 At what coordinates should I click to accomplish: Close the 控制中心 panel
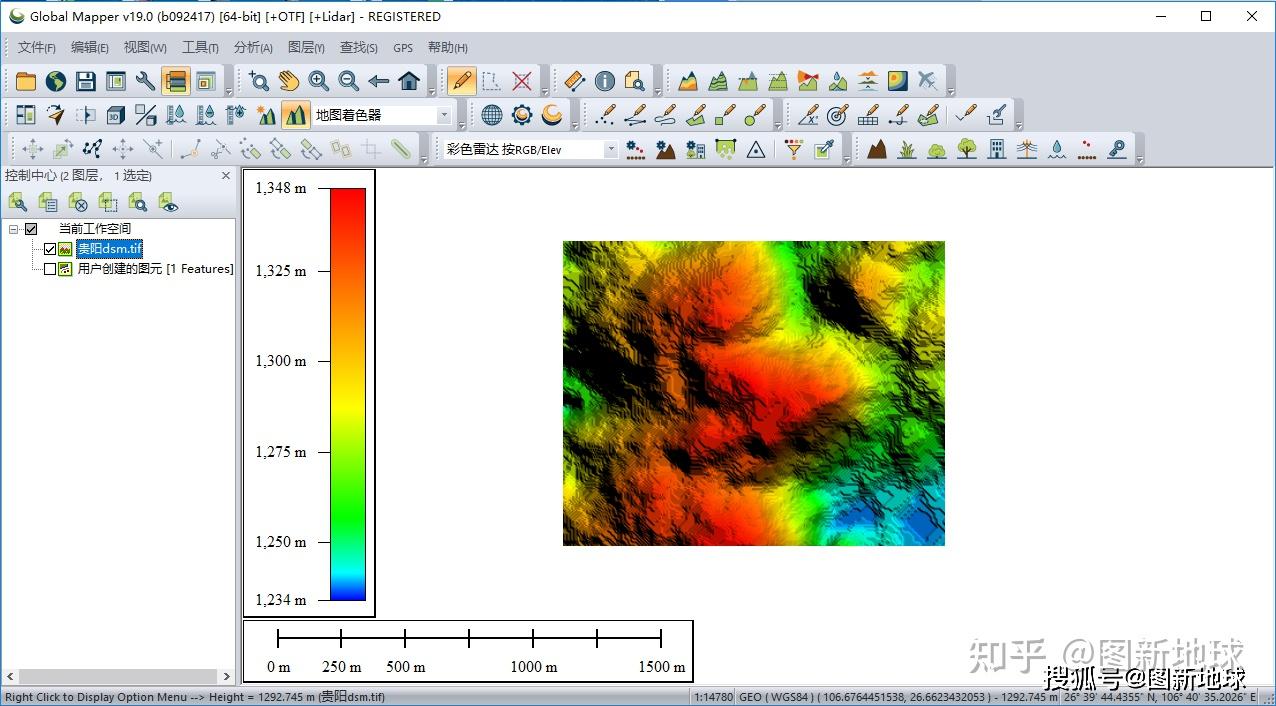pos(226,175)
